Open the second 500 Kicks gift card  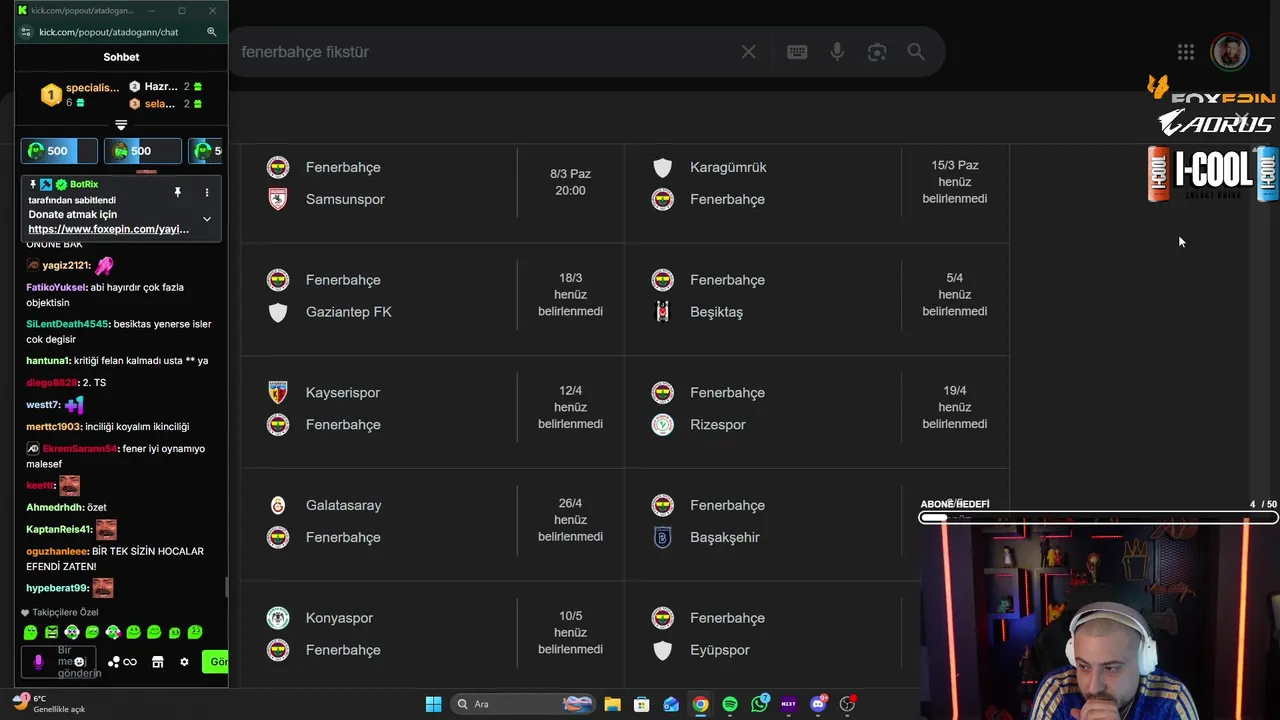[143, 151]
